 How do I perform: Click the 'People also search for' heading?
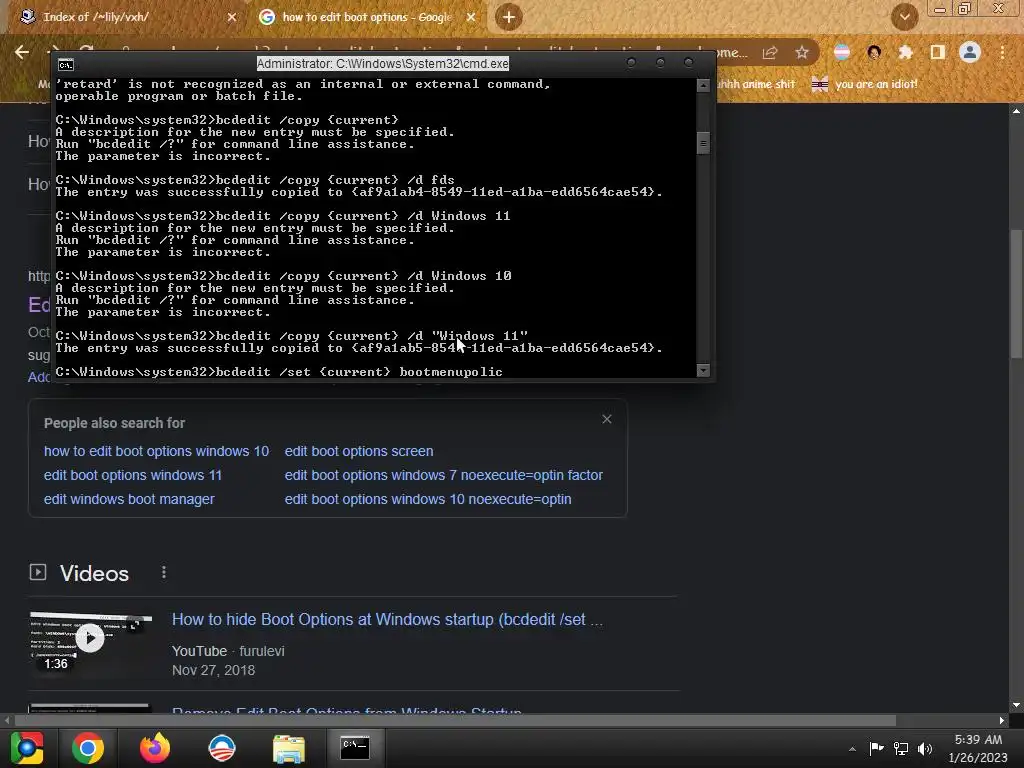[114, 423]
